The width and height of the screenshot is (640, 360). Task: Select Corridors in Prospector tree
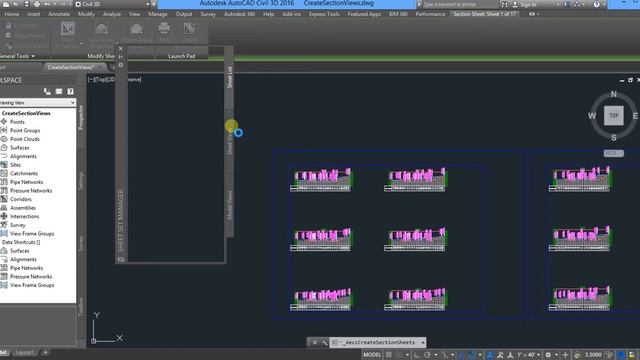point(20,199)
